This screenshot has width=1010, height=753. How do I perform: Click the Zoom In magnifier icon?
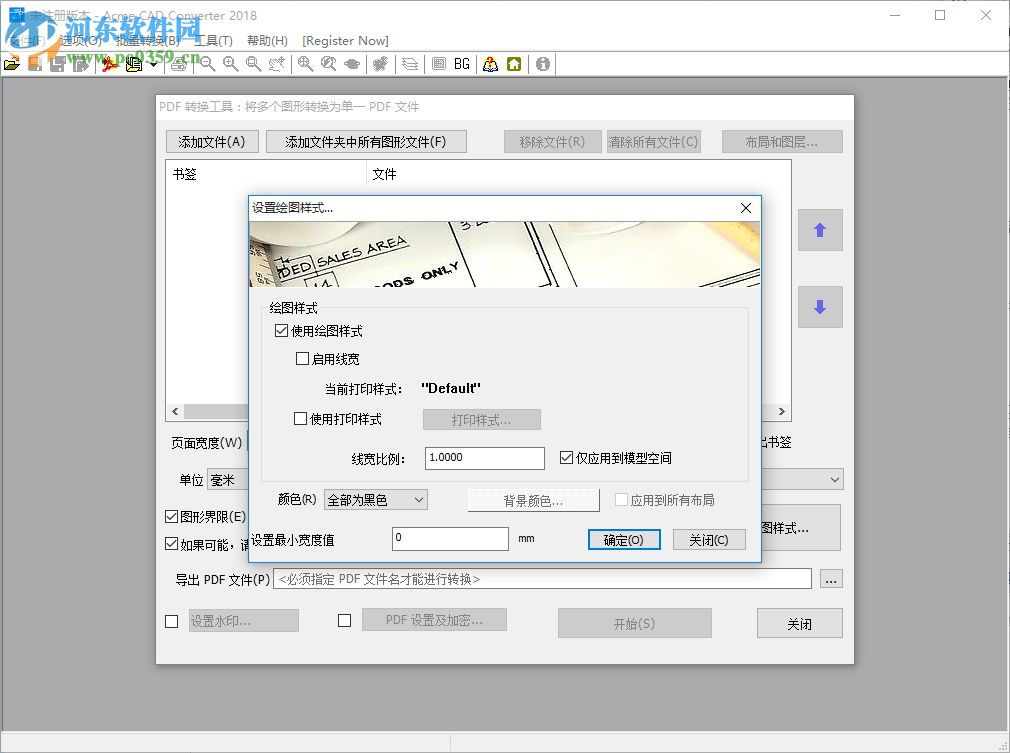229,63
